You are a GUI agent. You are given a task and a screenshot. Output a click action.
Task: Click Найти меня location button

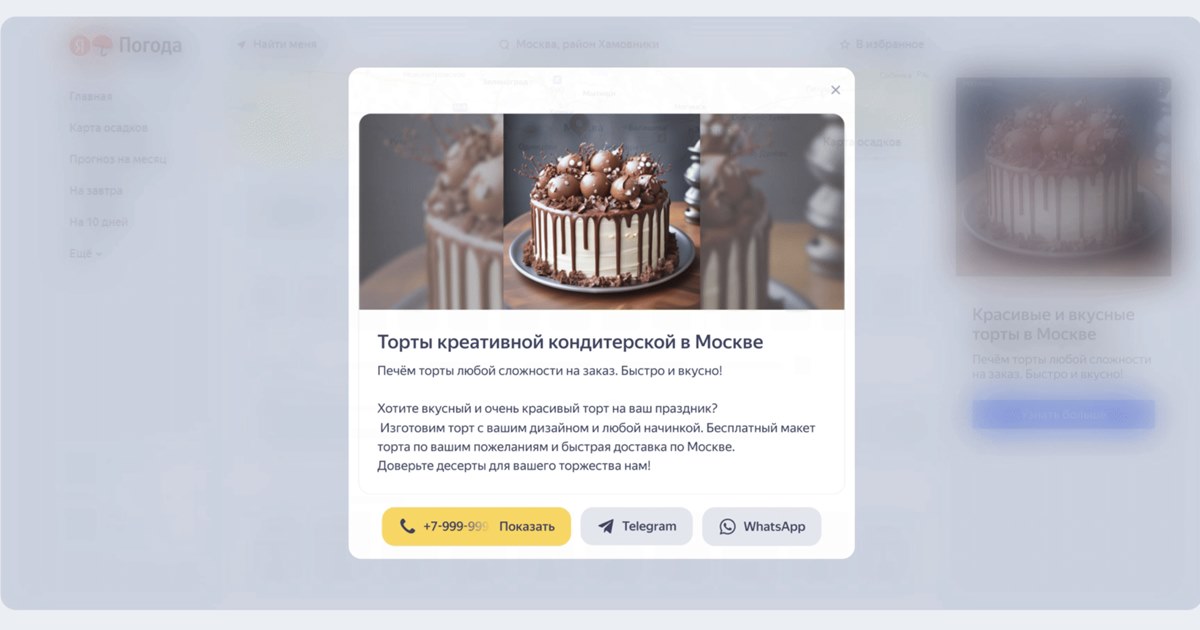pos(277,44)
